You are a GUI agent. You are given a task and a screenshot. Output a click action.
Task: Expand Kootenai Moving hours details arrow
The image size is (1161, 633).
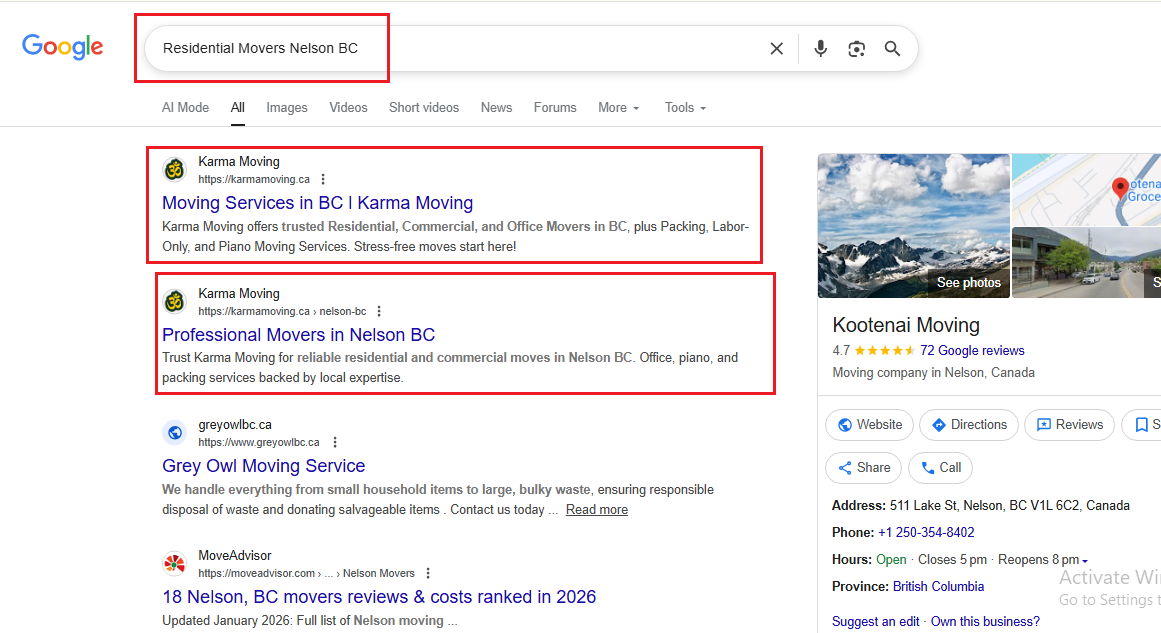point(1085,561)
